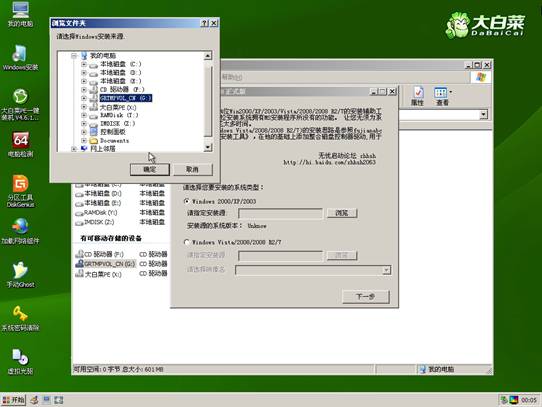
Task: Expand the 大白菜PE (X:) tree node
Action: (x=84, y=107)
